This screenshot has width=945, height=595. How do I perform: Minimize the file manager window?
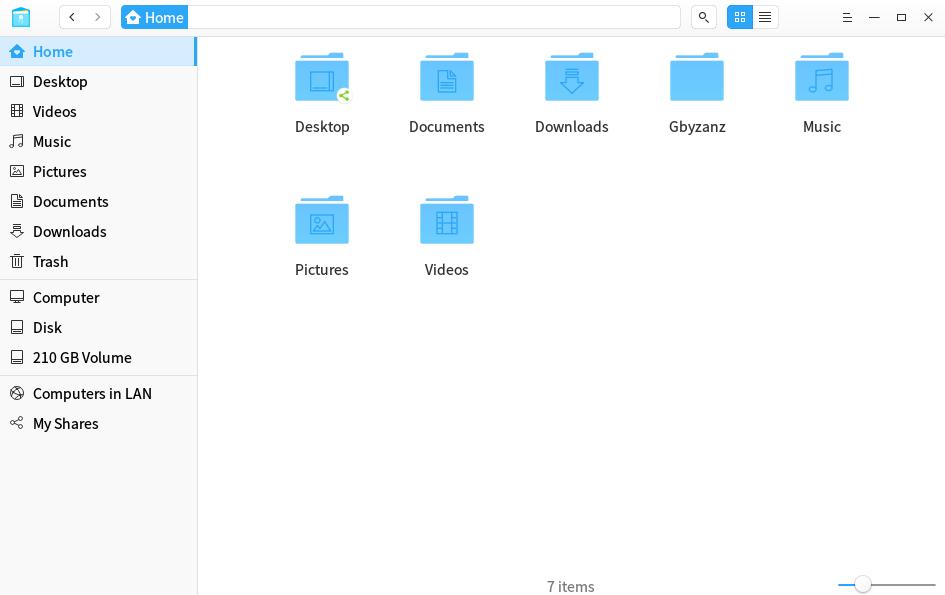pyautogui.click(x=874, y=17)
